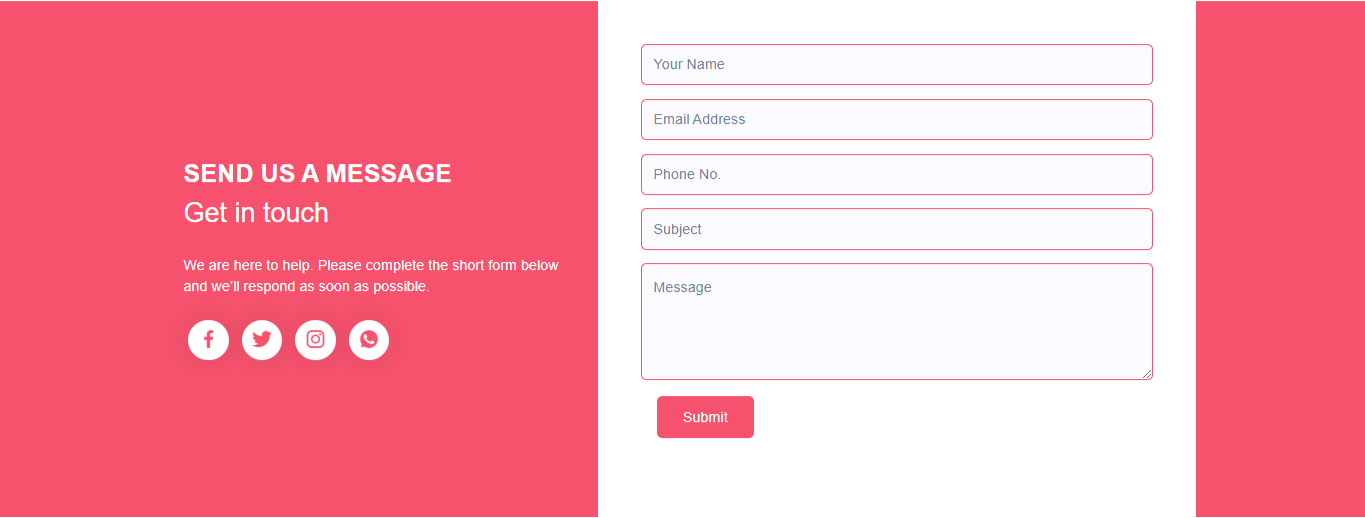Click into the Email Address field
The height and width of the screenshot is (518, 1365).
click(x=896, y=119)
